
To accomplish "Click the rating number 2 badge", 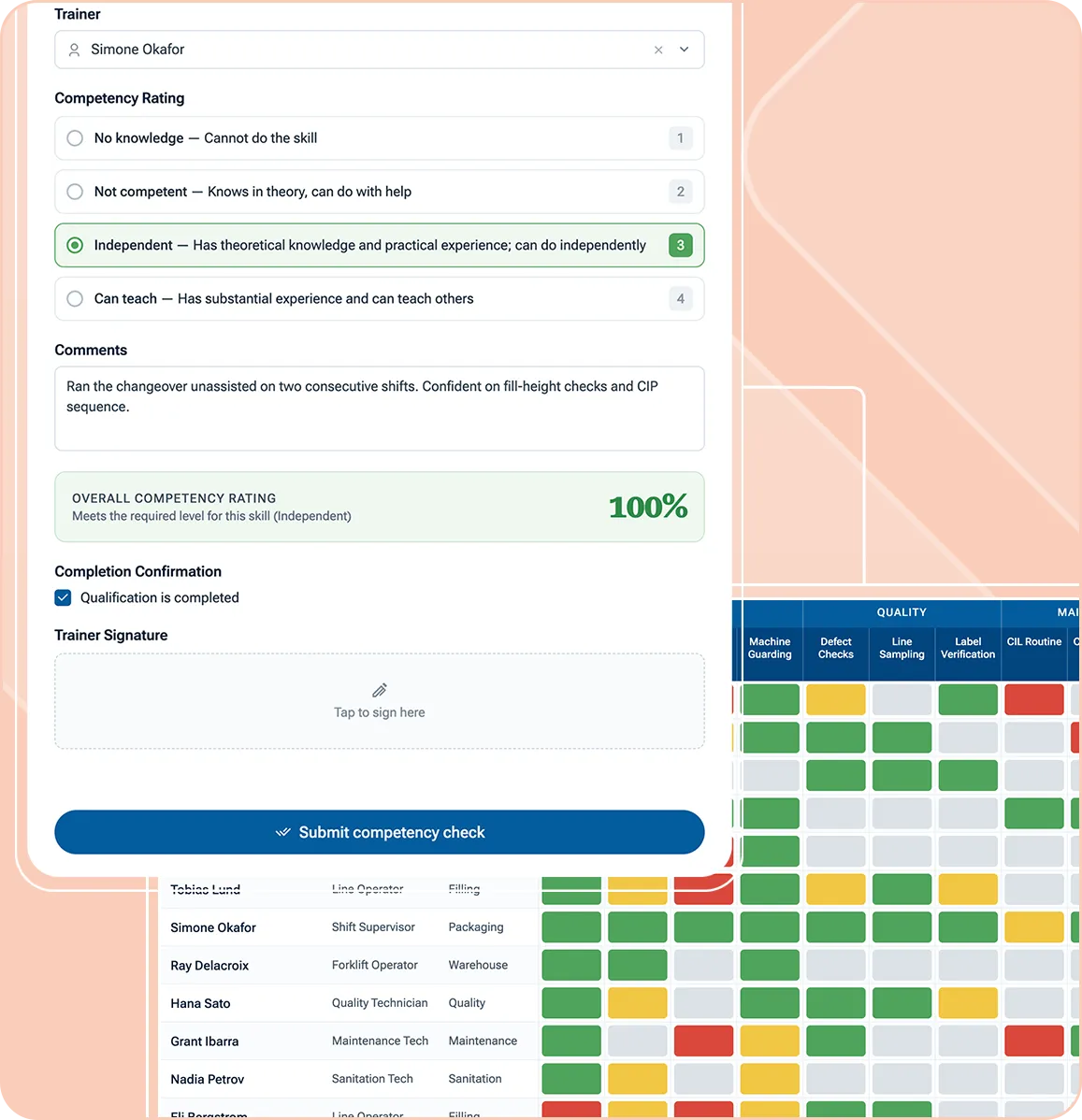I will [x=681, y=192].
